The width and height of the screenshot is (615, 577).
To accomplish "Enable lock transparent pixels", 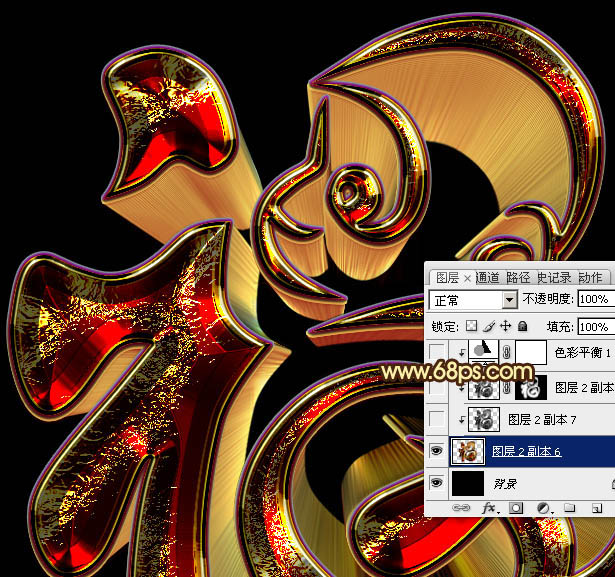I will pos(473,326).
